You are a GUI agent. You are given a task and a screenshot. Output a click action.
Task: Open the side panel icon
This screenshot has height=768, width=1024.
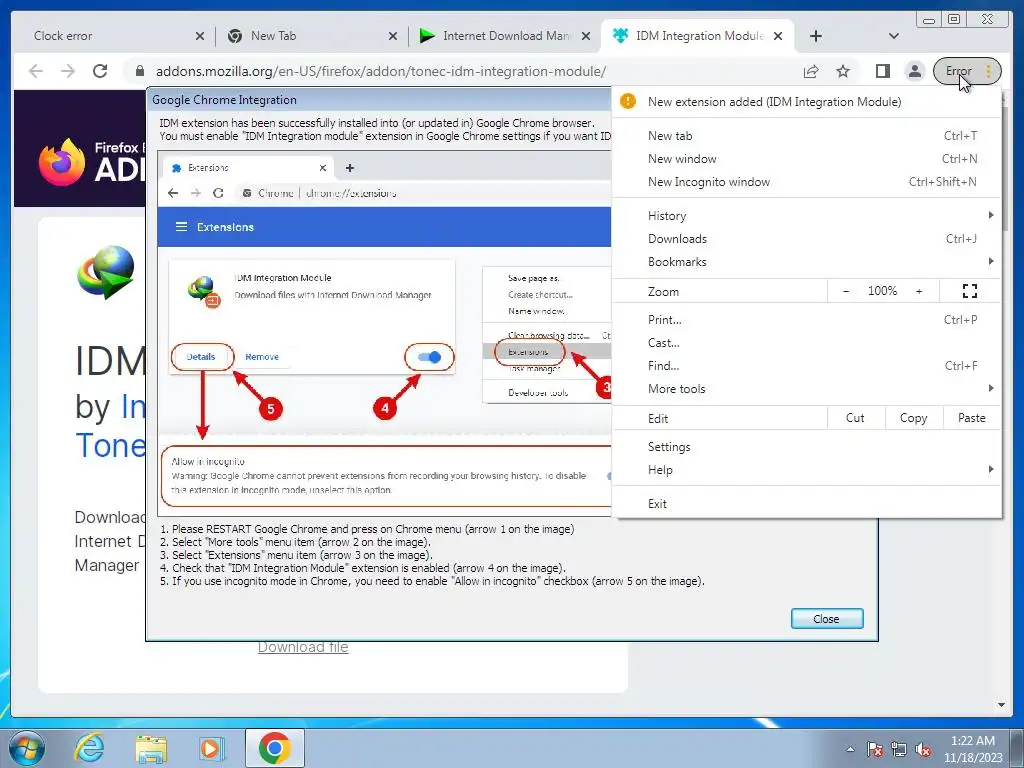click(883, 71)
